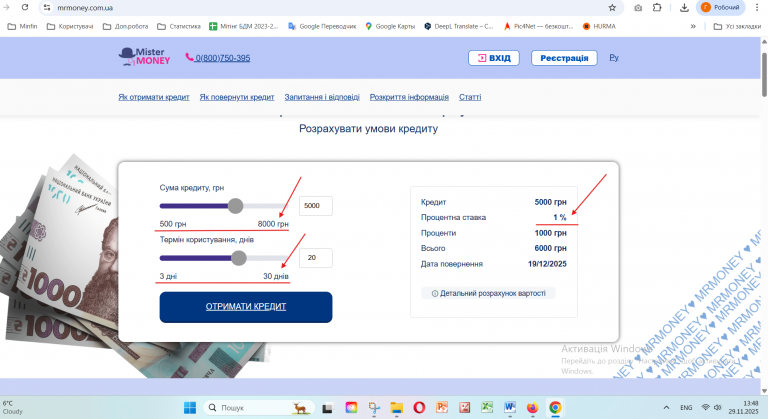Open site information icon in address bar
The image size is (768, 419).
point(47,7)
